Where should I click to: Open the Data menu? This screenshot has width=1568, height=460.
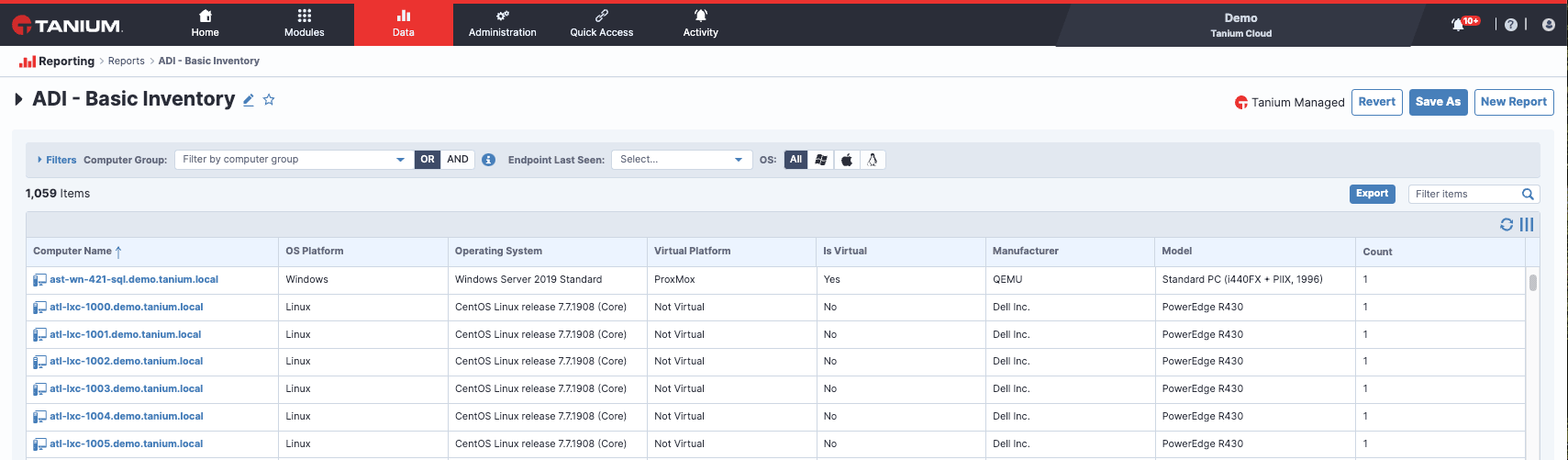tap(404, 24)
